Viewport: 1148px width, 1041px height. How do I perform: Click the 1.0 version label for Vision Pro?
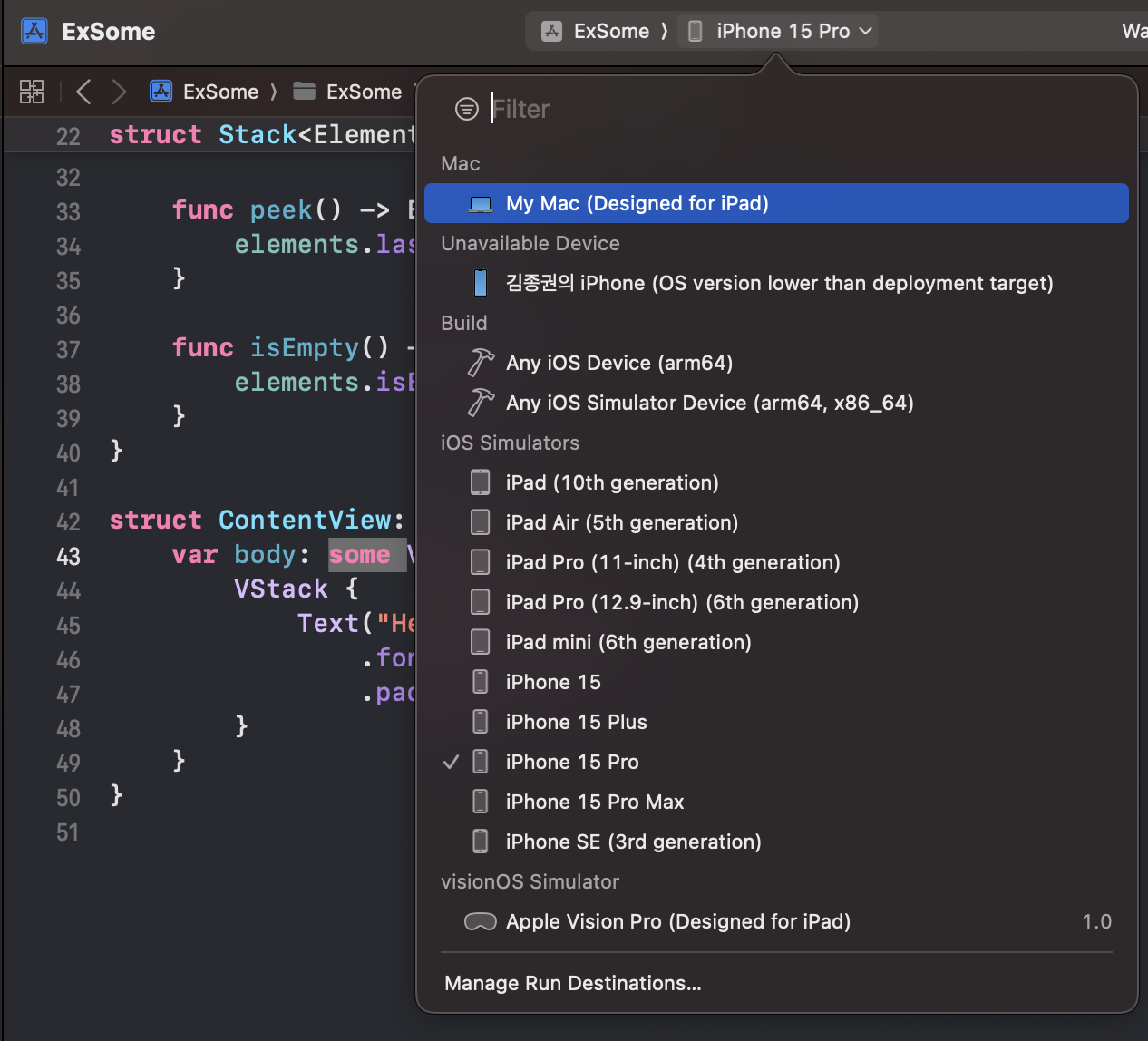pos(1096,921)
